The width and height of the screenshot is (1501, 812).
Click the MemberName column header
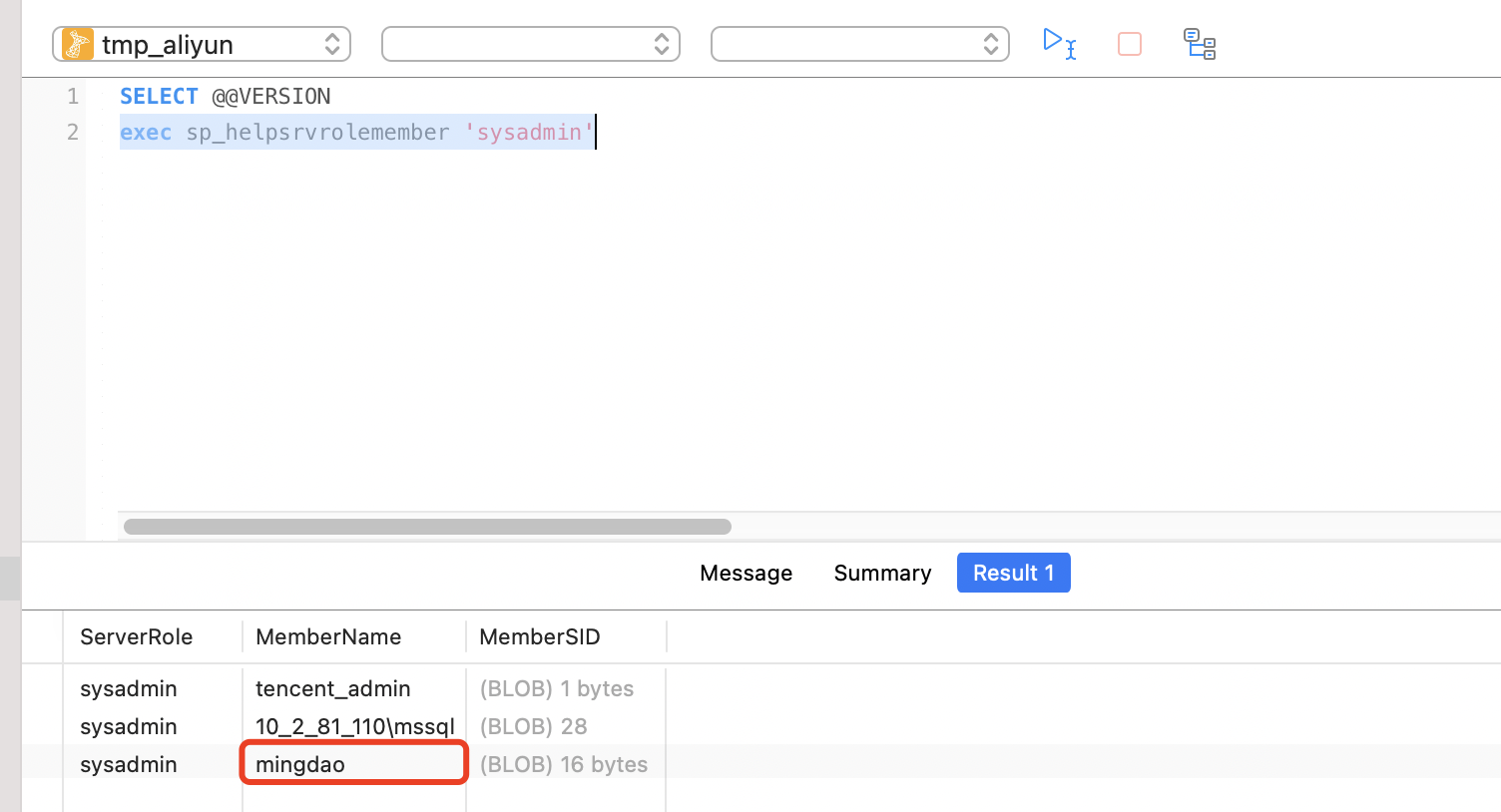(328, 636)
